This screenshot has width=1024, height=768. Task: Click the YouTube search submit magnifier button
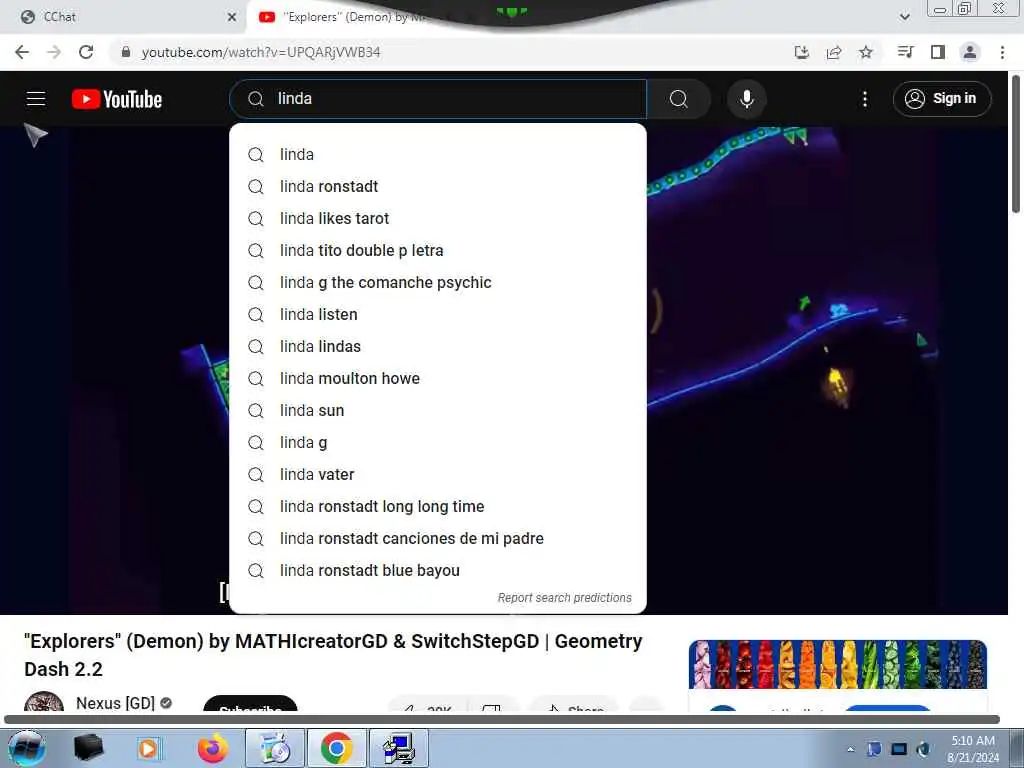[679, 99]
